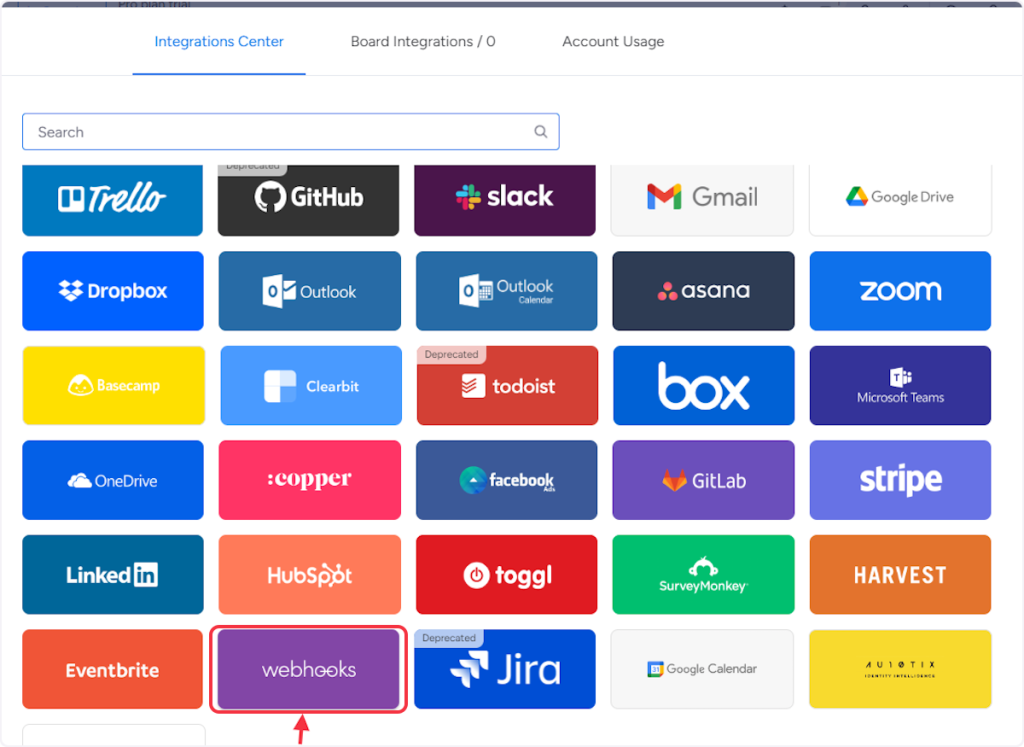Viewport: 1024px width, 747px height.
Task: Open the Google Calendar integration card
Action: coord(702,669)
